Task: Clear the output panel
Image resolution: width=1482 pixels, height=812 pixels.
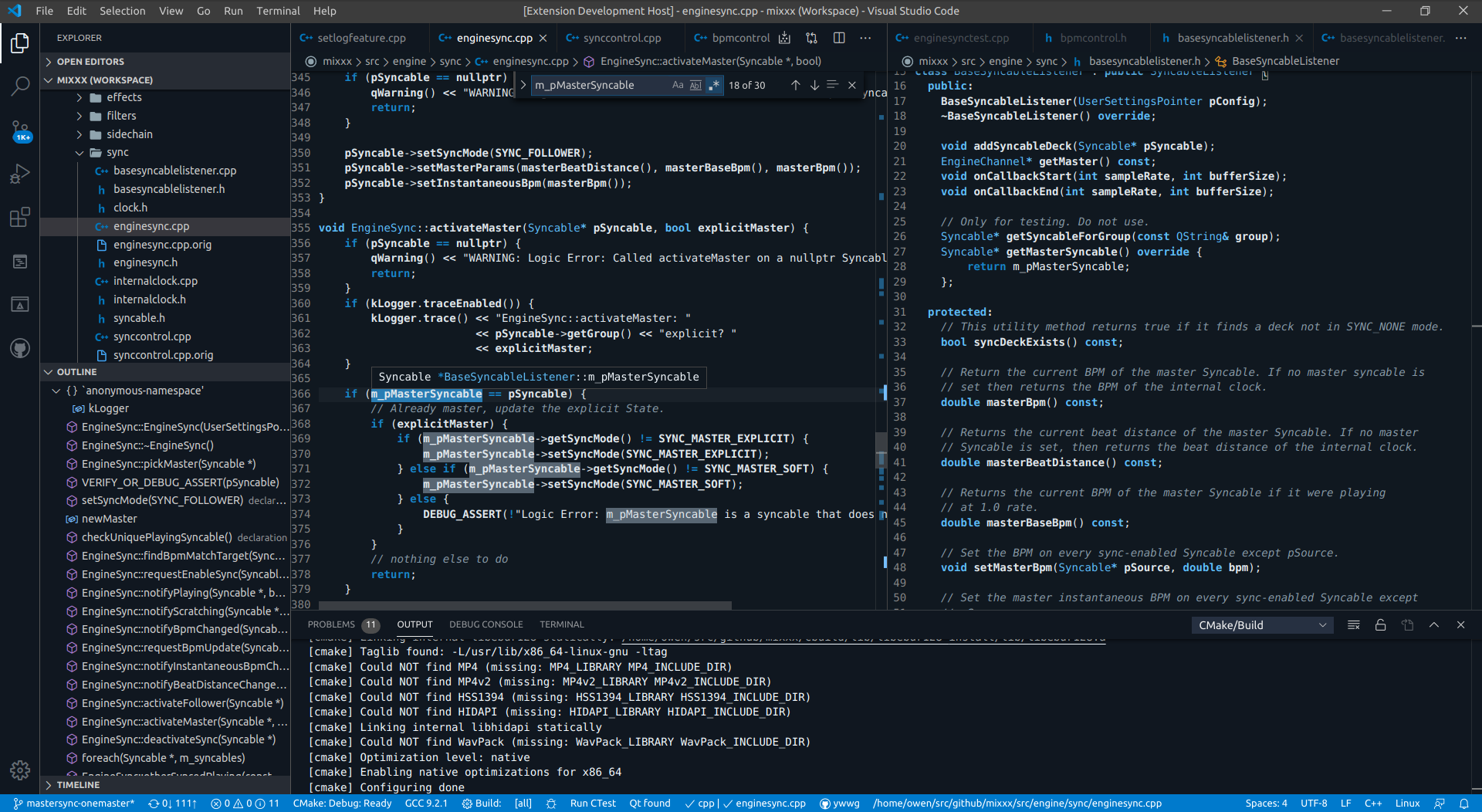Action: (x=1353, y=625)
